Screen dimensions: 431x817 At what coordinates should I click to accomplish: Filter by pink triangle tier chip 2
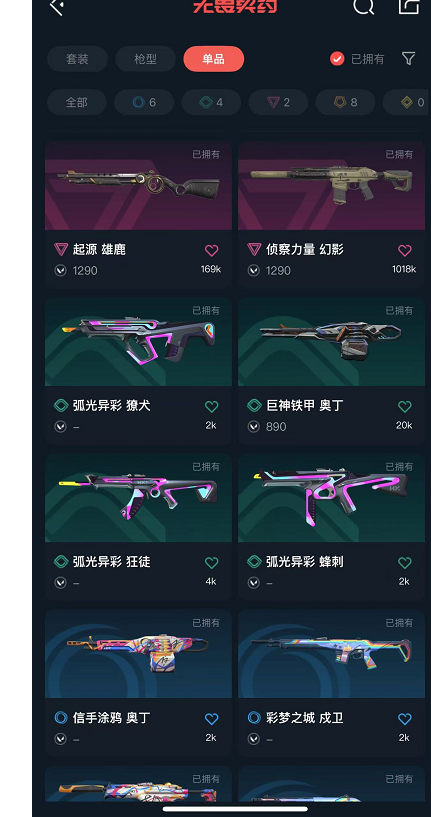point(278,102)
